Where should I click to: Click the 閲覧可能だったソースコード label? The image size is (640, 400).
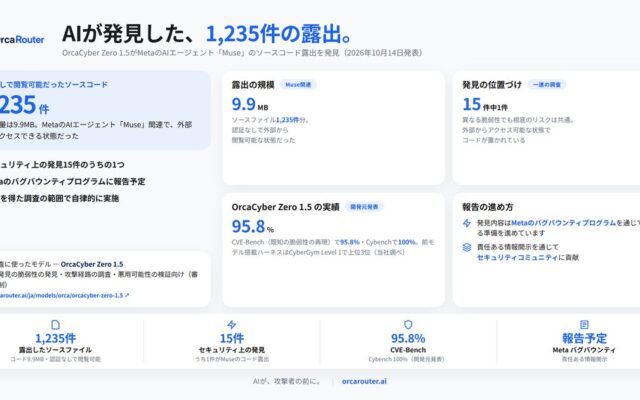click(x=54, y=84)
